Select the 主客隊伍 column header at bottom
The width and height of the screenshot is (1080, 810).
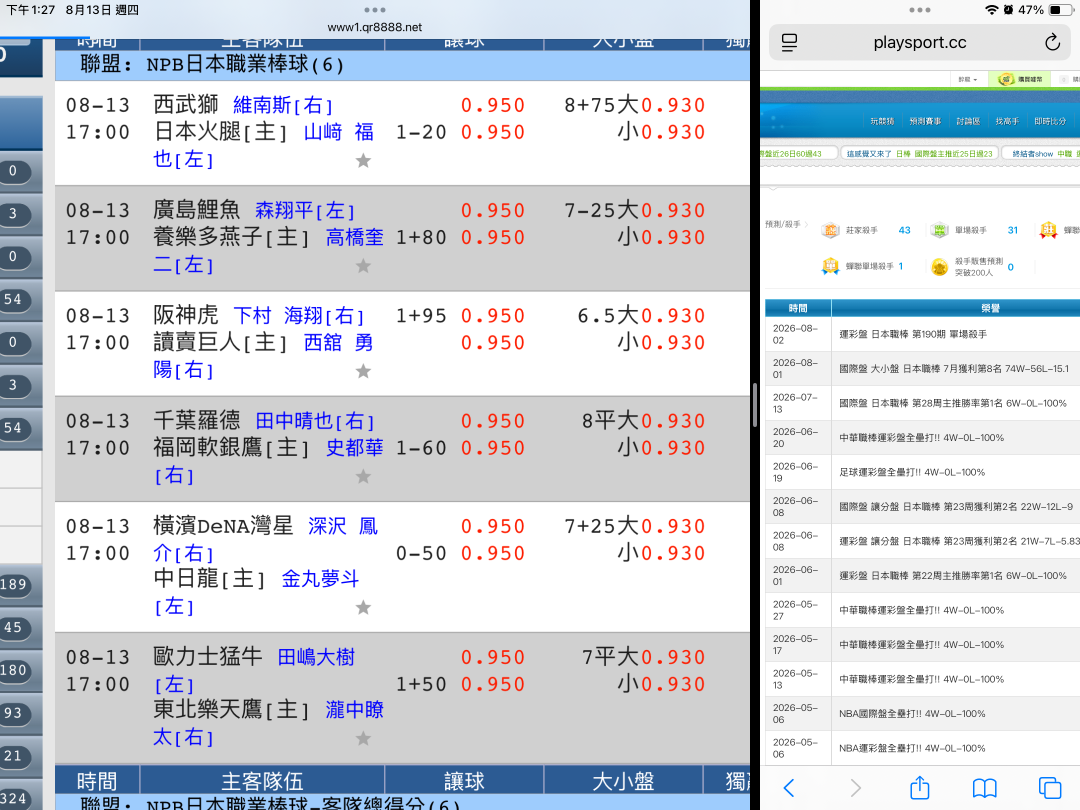pyautogui.click(x=262, y=781)
